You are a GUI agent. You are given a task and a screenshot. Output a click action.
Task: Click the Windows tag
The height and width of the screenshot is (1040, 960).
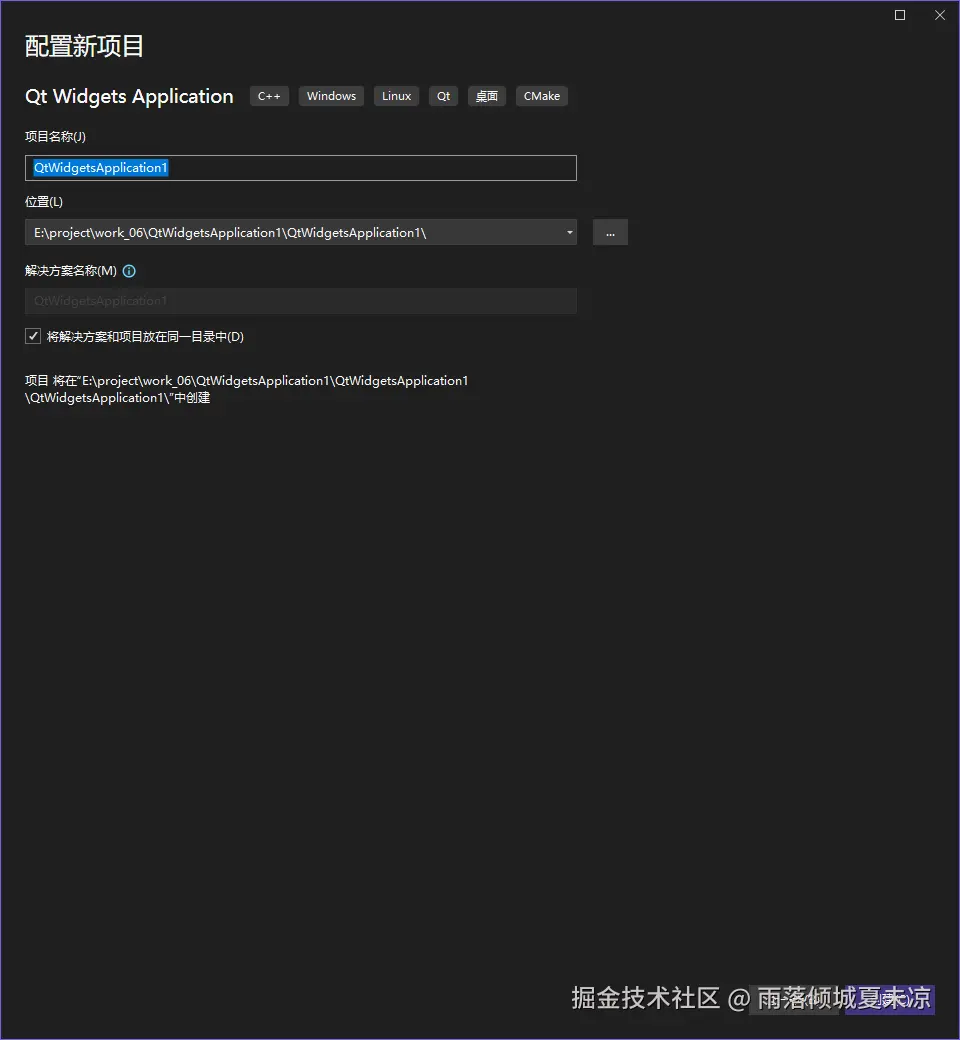click(x=331, y=96)
